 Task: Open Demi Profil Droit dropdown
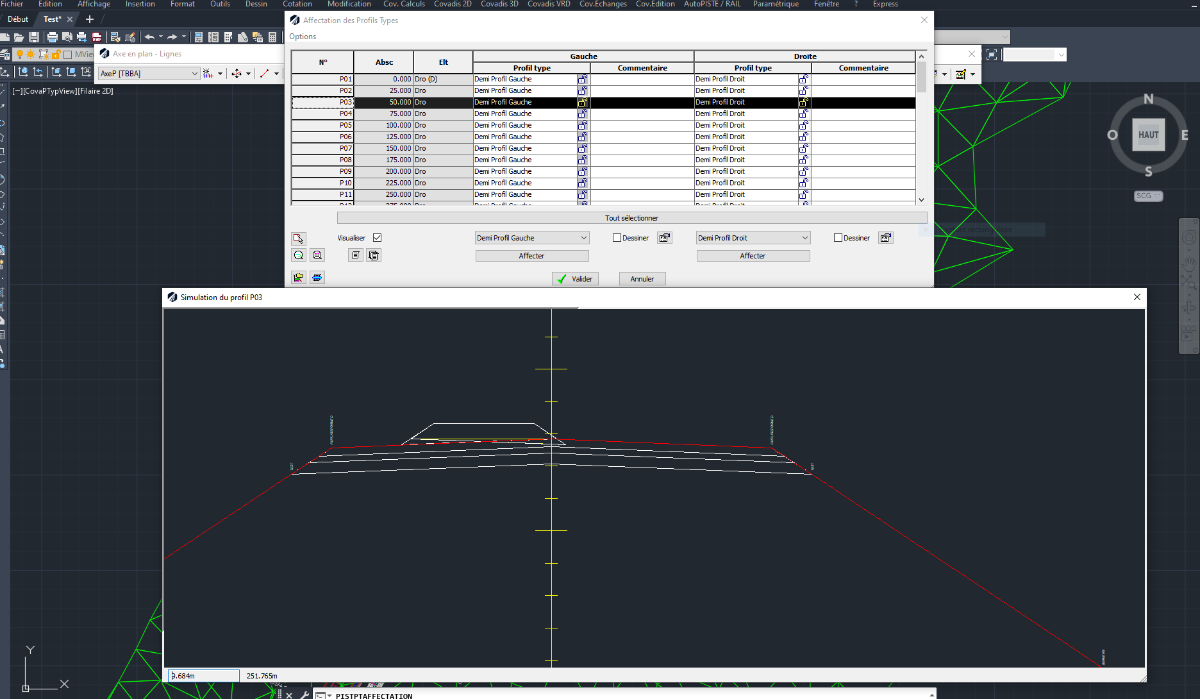(753, 238)
